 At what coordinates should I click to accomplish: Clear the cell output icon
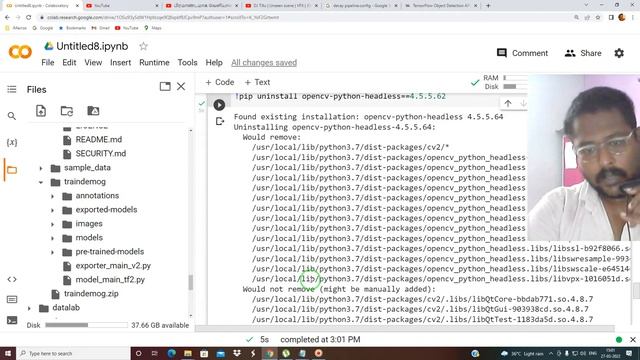click(220, 121)
